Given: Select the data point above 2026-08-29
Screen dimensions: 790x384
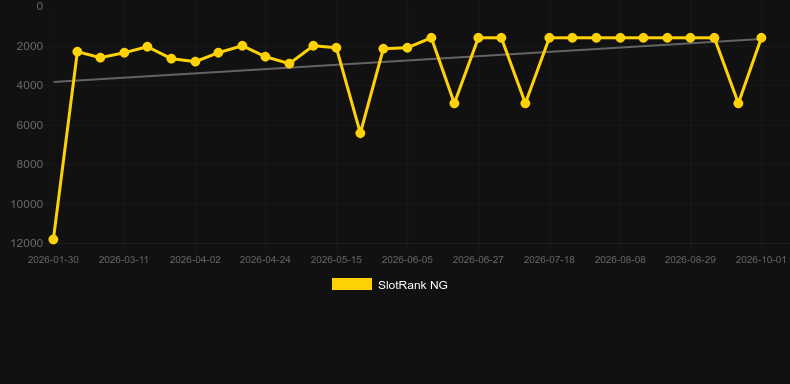Looking at the screenshot, I should point(690,38).
